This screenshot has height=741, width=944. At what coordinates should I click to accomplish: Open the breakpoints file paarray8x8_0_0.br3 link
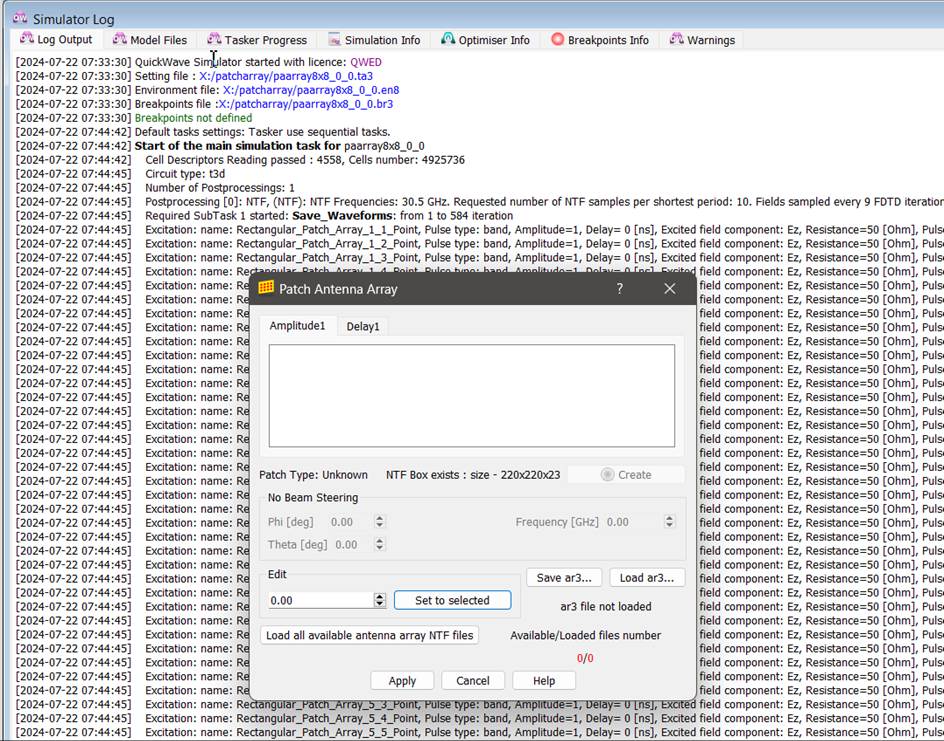pyautogui.click(x=305, y=104)
